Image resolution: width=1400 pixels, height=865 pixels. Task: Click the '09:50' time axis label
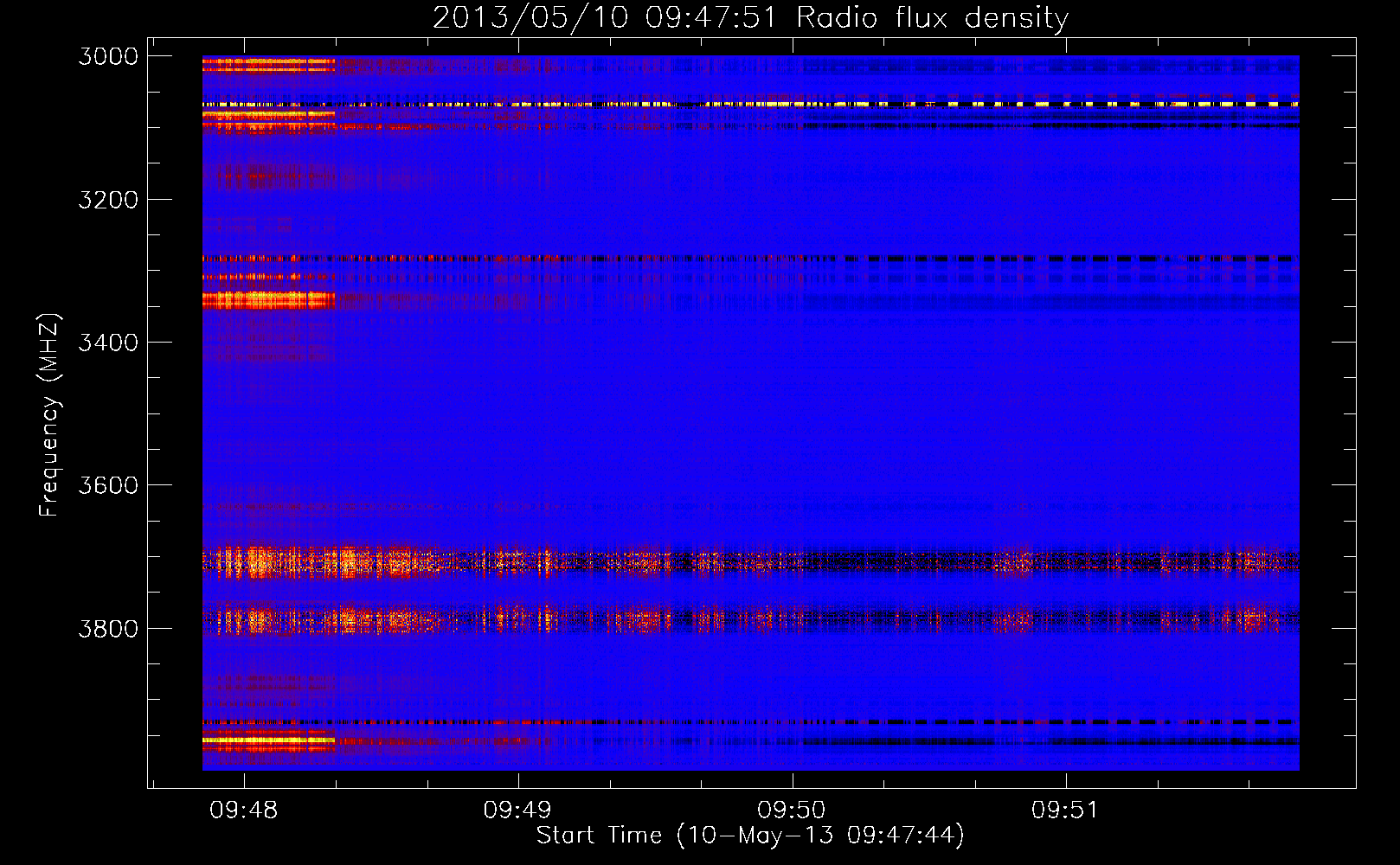[x=792, y=811]
